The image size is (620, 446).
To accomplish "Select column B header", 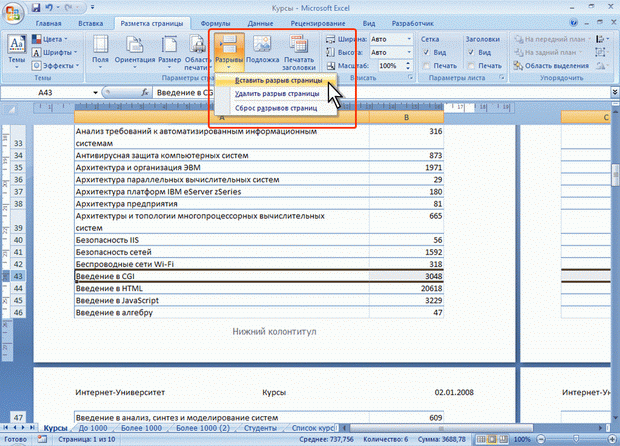I will click(406, 118).
